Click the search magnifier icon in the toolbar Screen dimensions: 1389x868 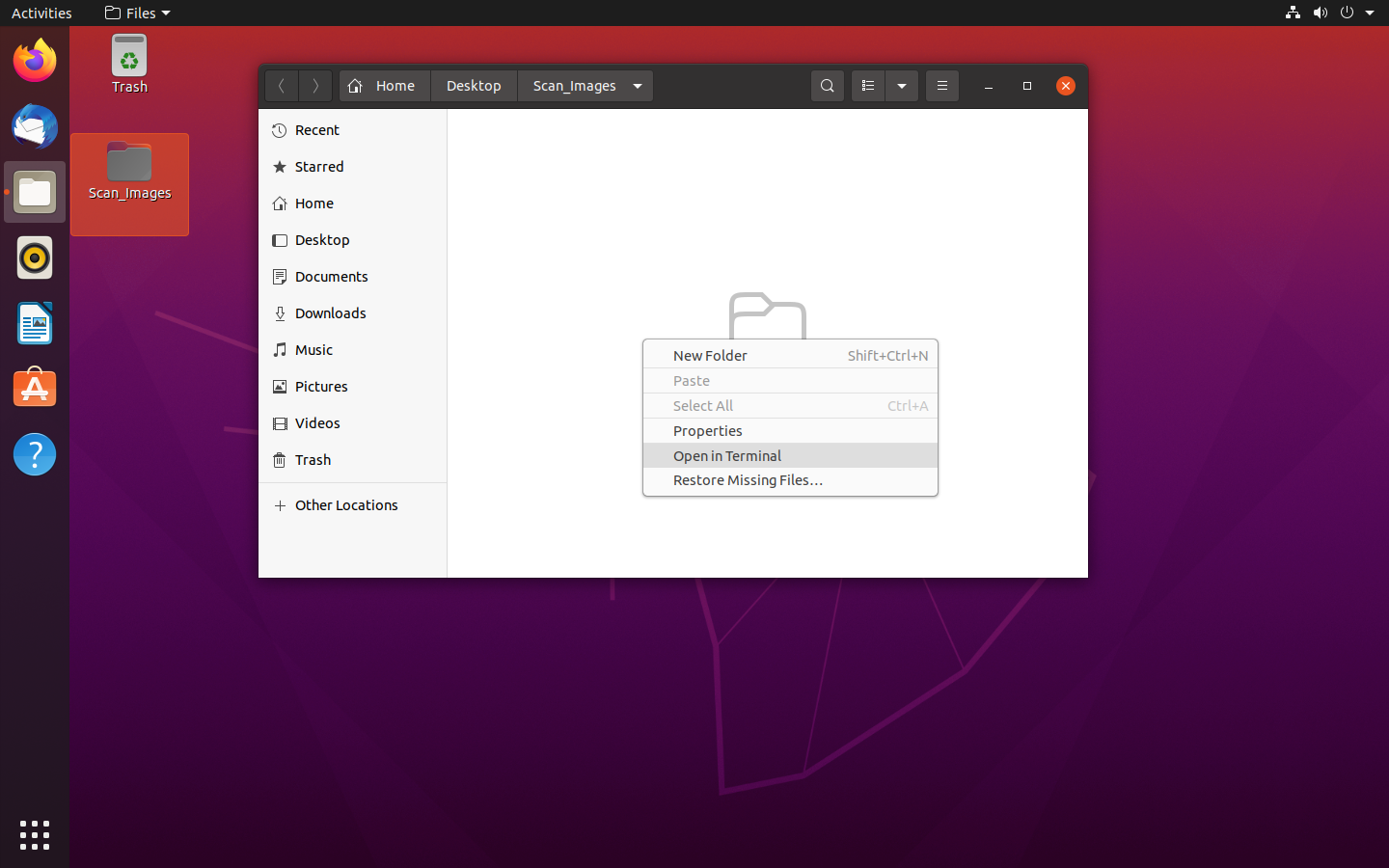coord(827,86)
